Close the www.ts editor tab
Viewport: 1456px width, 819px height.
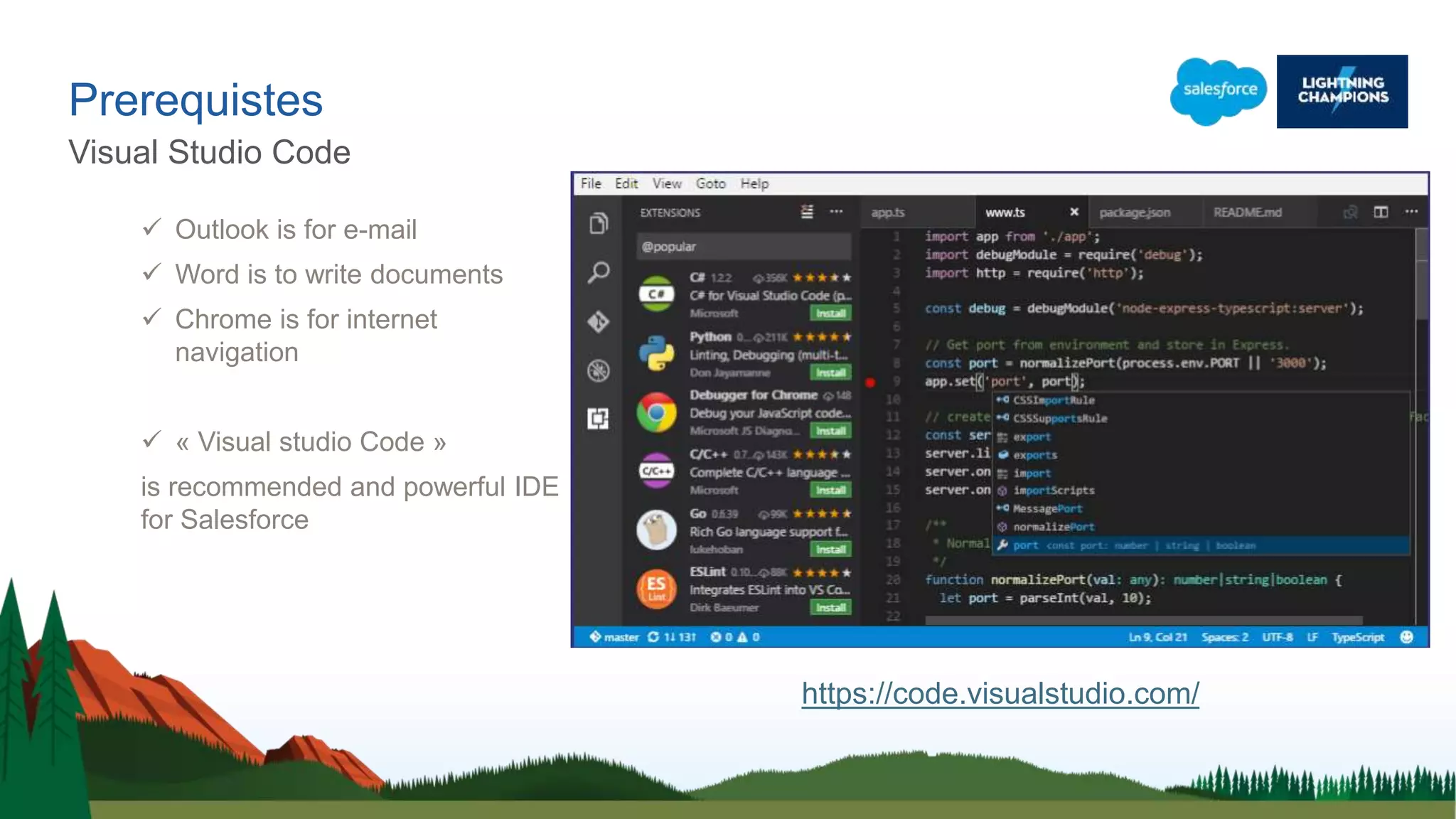[1074, 212]
